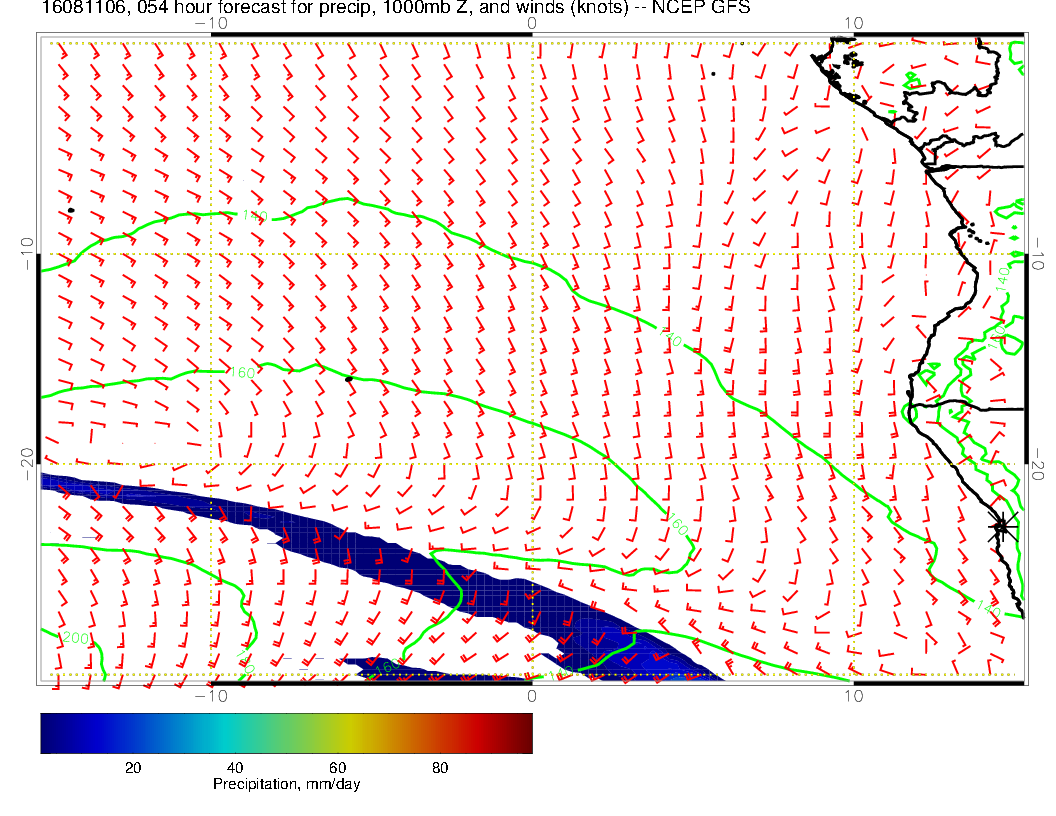Viewport: 1056px width, 816px height.
Task: Click the '0' longitude label on the top axis
Action: coord(531,23)
